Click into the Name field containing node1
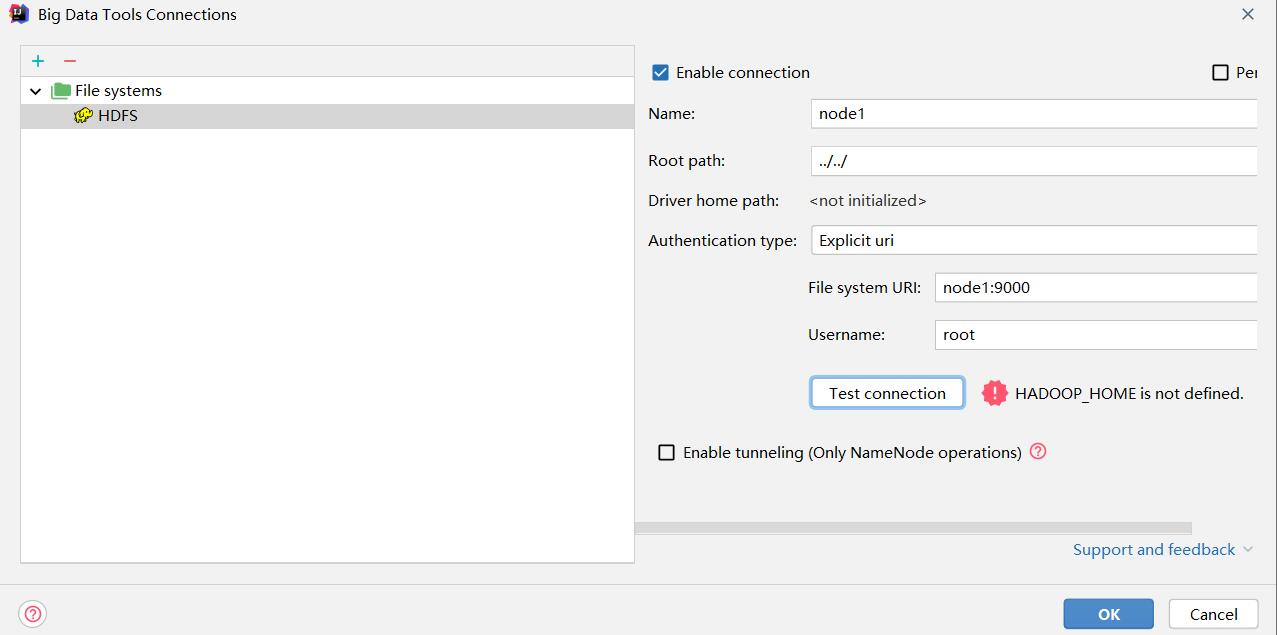1277x635 pixels. click(1033, 113)
